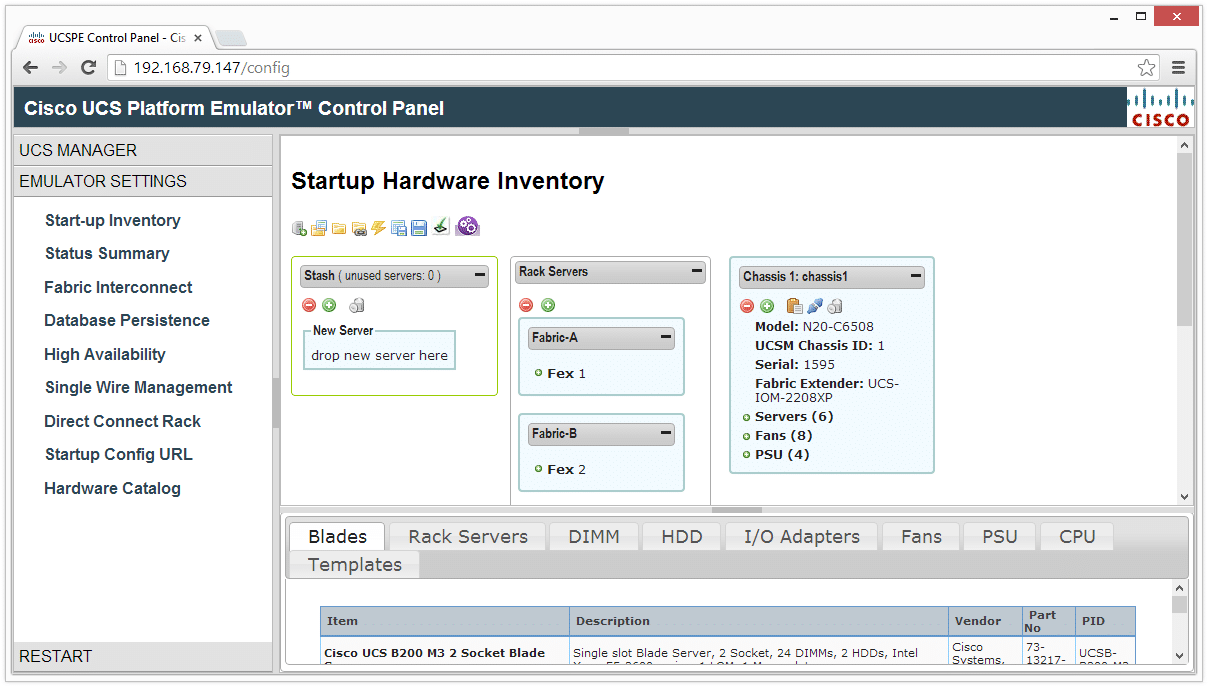Click the green plus icon in Stash panel

(329, 306)
